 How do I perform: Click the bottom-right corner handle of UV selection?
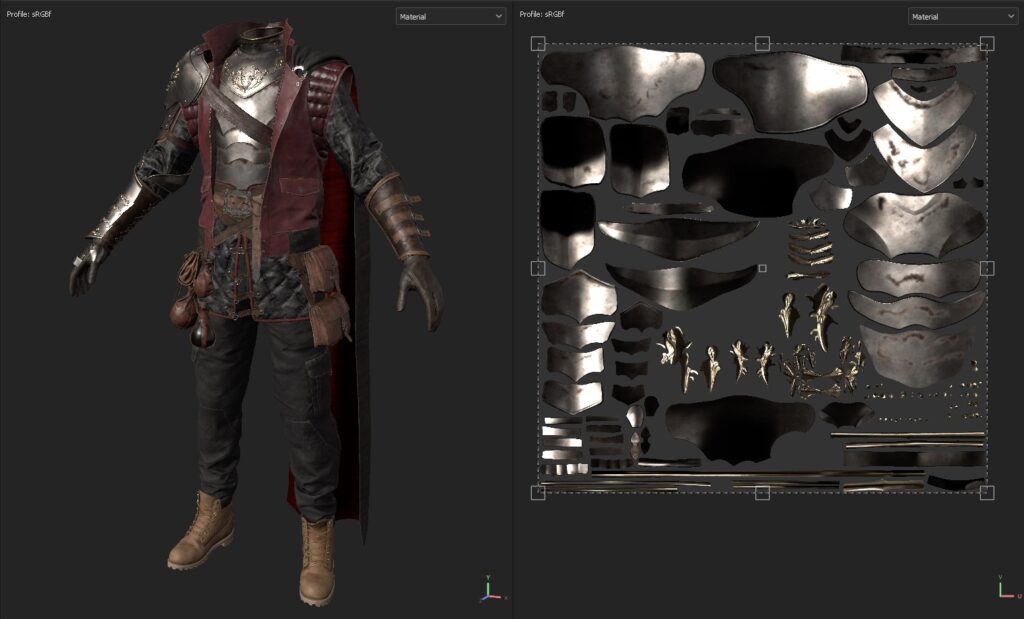pos(987,493)
